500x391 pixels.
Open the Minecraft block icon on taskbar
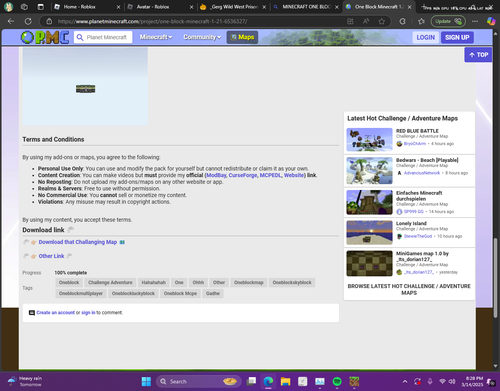354,381
